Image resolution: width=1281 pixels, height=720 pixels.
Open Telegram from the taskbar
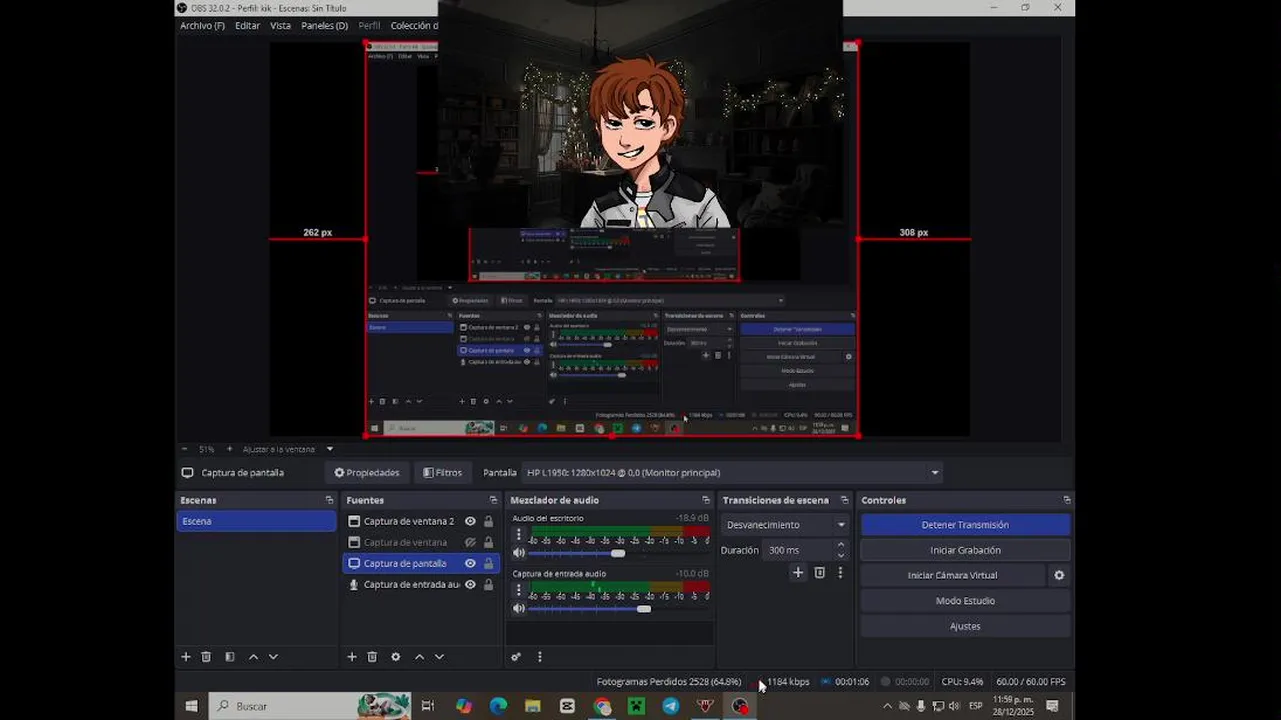[671, 706]
